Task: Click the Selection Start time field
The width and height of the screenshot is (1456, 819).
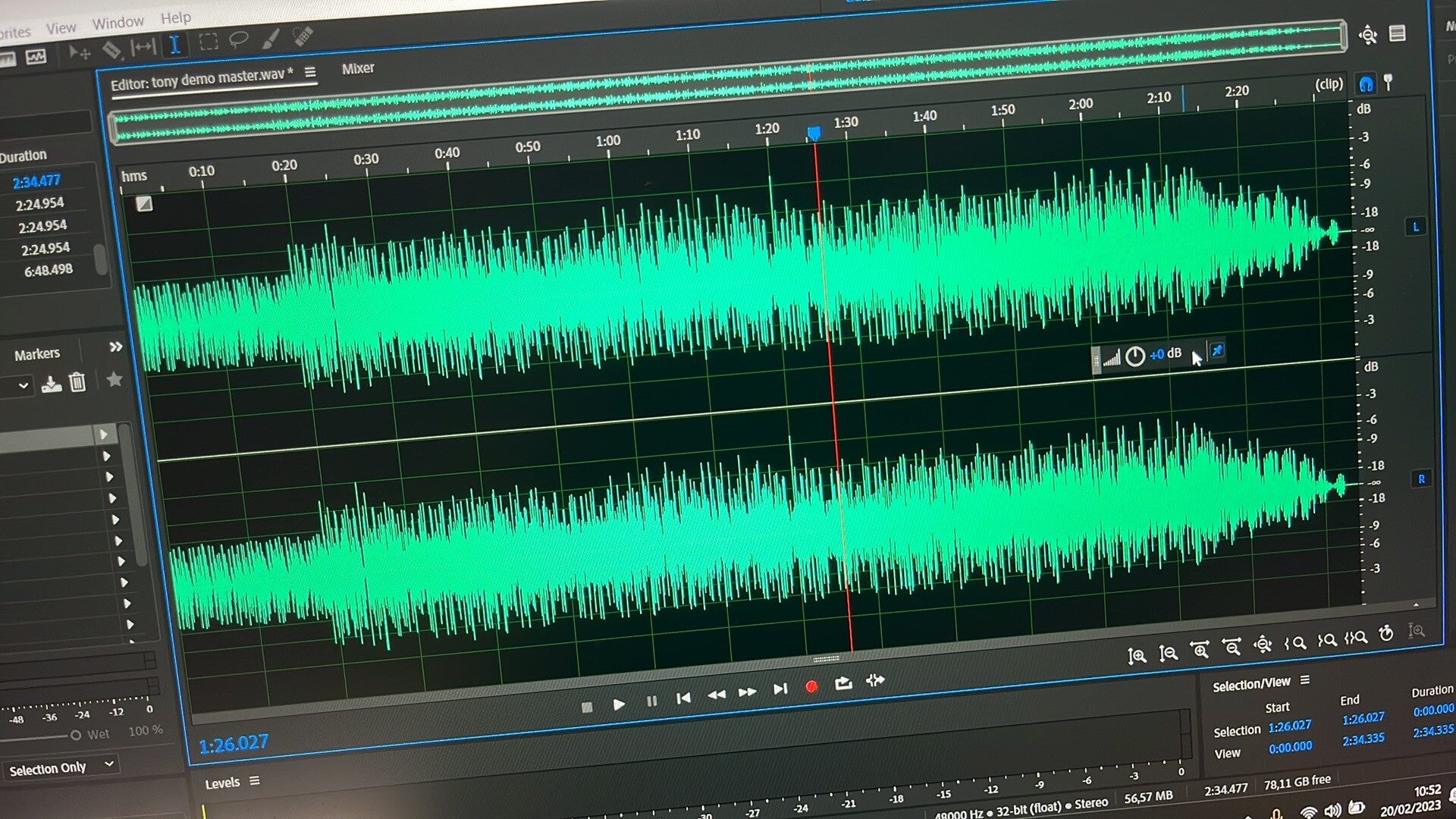Action: [x=1289, y=726]
